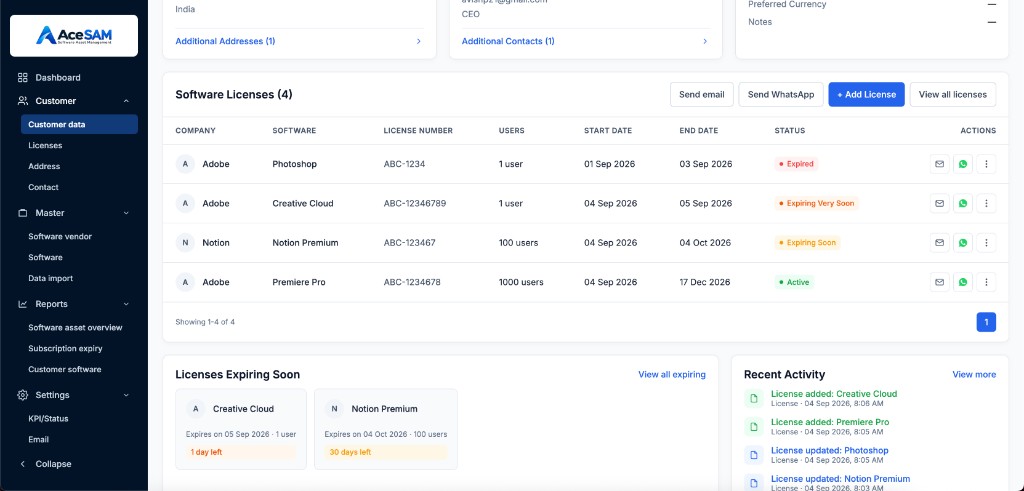Select Customer data menu item
The width and height of the screenshot is (1024, 491).
79,125
